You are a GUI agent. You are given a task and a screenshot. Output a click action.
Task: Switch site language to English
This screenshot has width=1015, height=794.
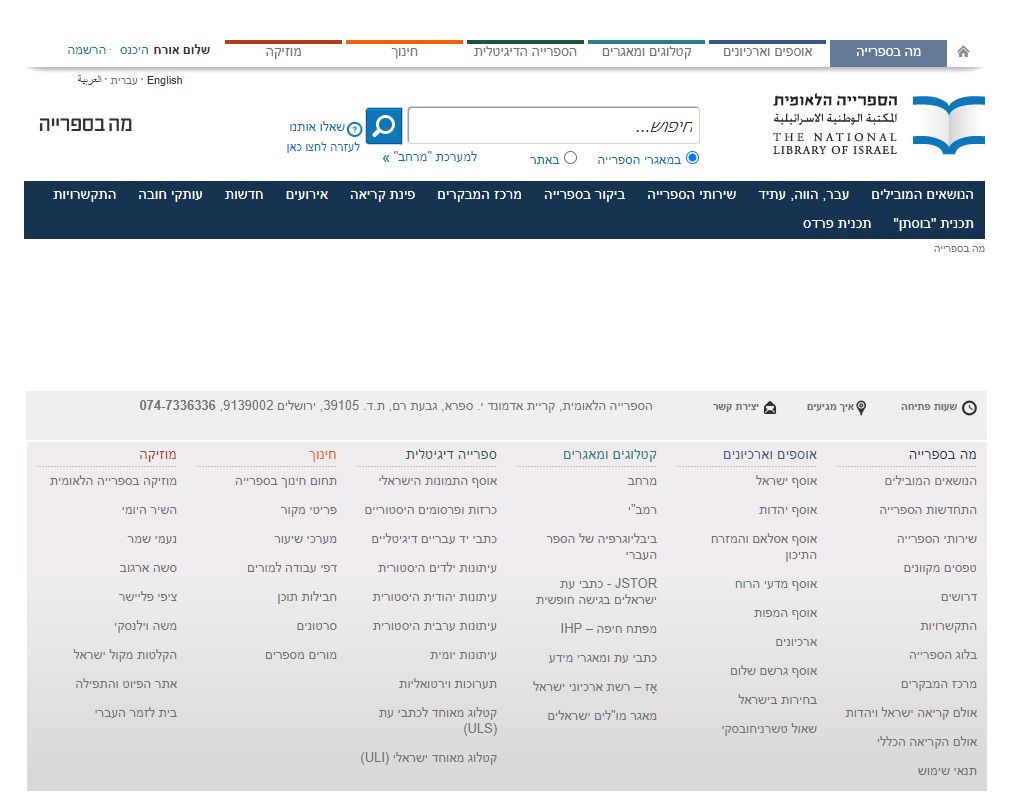165,80
